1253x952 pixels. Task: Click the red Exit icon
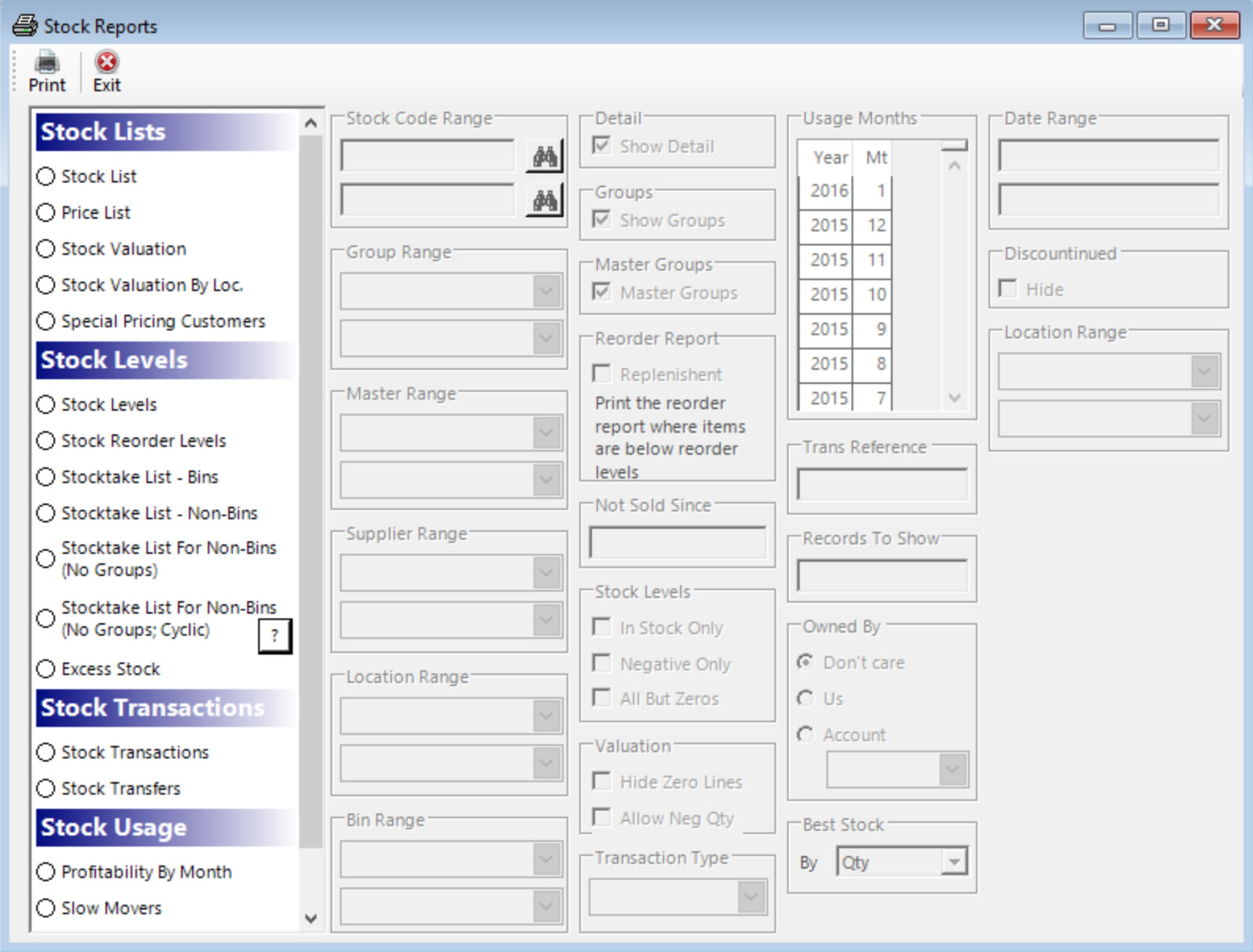coord(106,62)
